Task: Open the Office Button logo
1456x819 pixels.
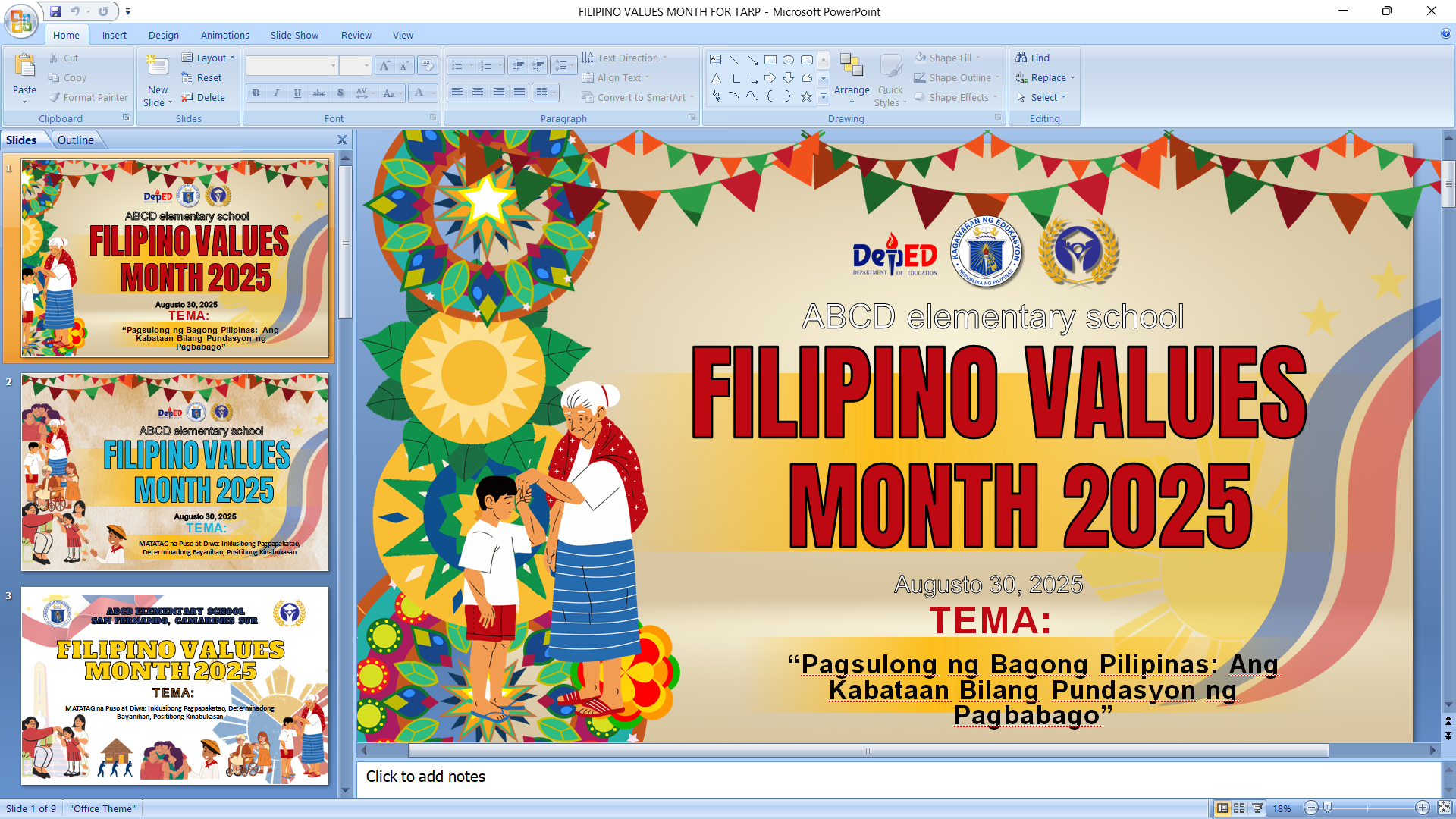Action: [x=20, y=20]
